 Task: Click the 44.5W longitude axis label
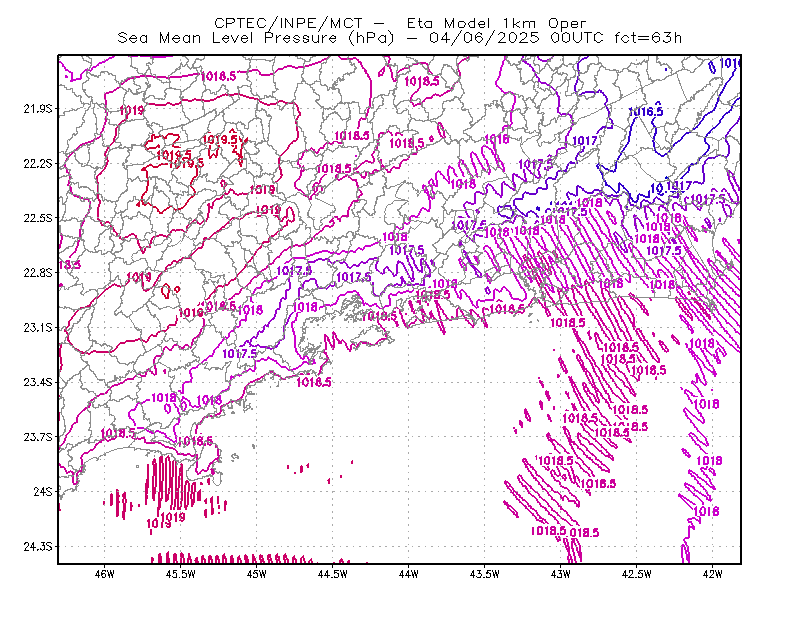click(333, 574)
